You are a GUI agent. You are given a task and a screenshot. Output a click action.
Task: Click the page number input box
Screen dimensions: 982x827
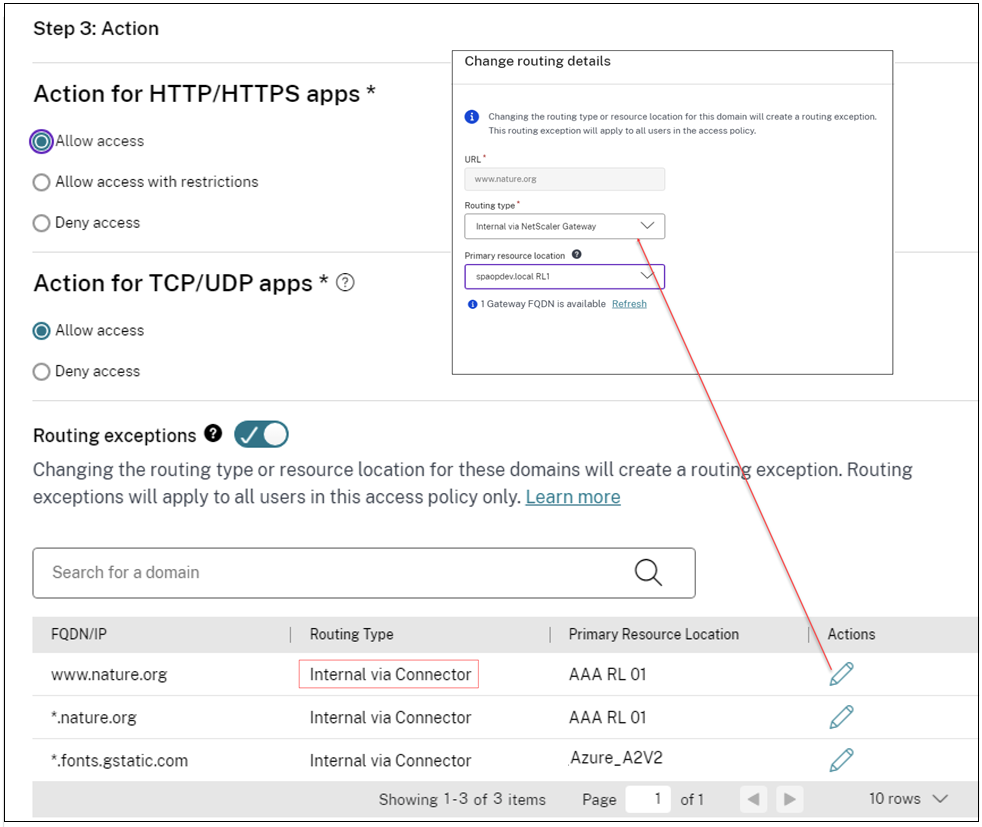tap(649, 798)
